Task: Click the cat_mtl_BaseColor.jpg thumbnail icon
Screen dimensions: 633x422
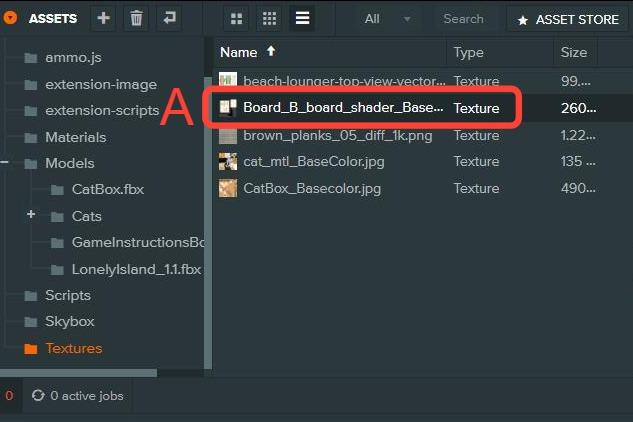Action: (228, 161)
